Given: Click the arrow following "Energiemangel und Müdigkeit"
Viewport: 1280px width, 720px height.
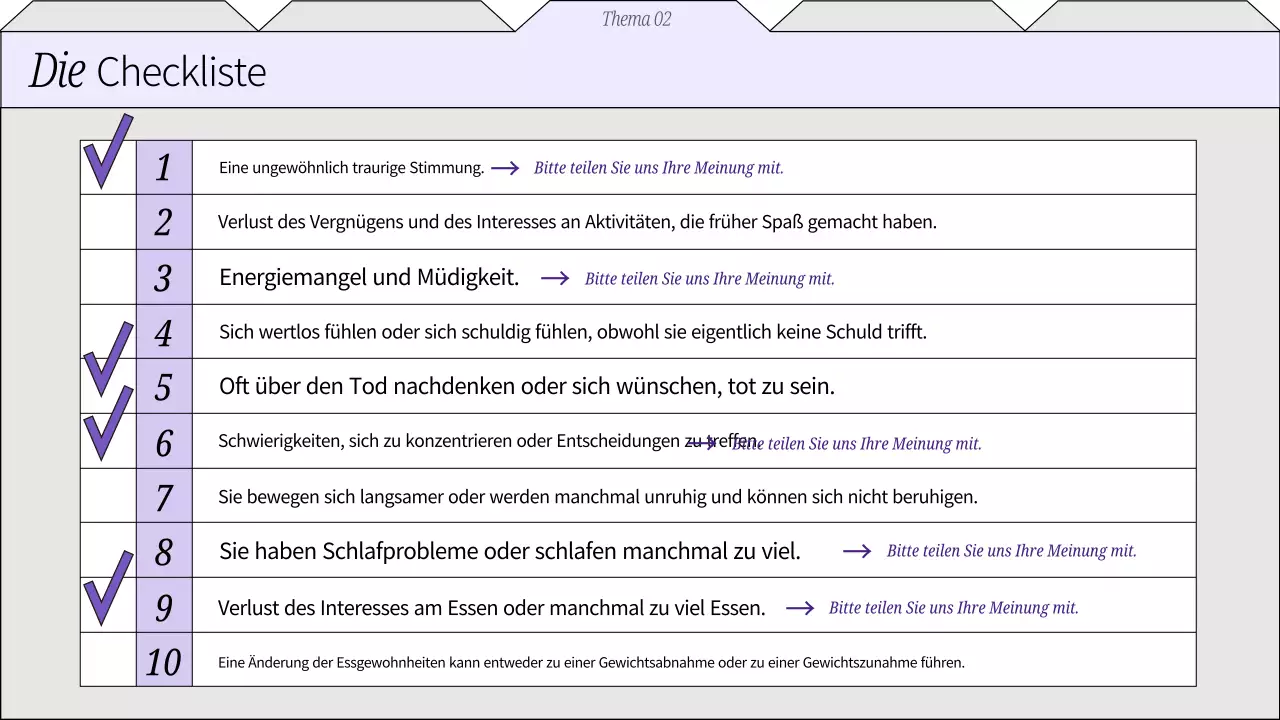Looking at the screenshot, I should pos(555,278).
